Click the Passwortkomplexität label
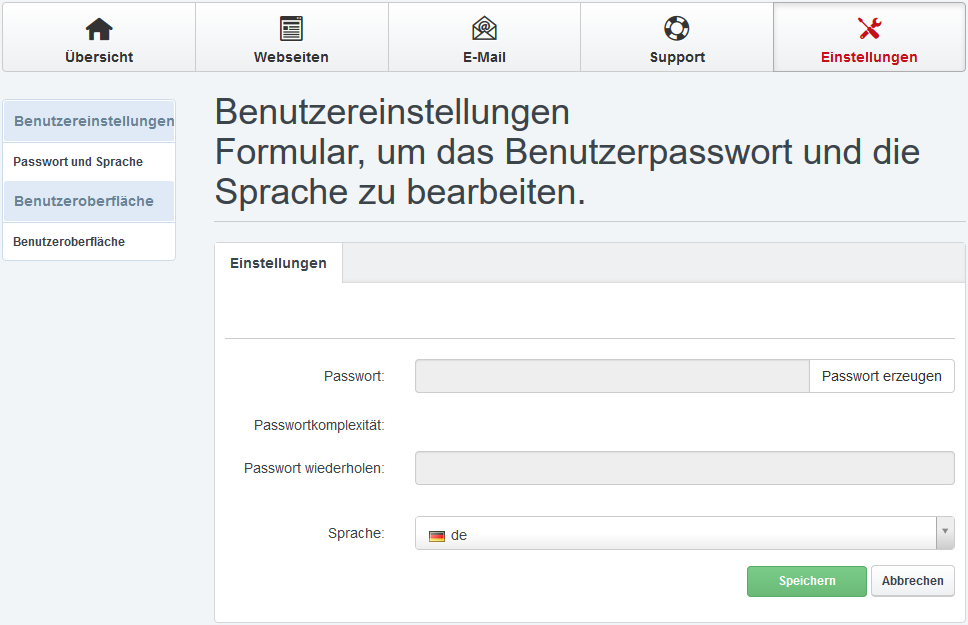 click(x=319, y=425)
